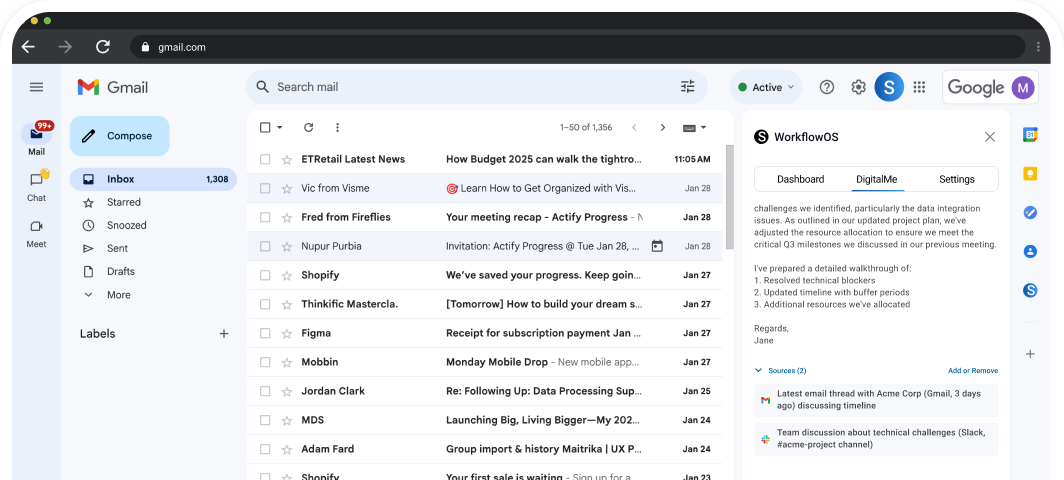Select the Nupur Purbia email checkbox
This screenshot has height=480, width=1064.
(265, 246)
